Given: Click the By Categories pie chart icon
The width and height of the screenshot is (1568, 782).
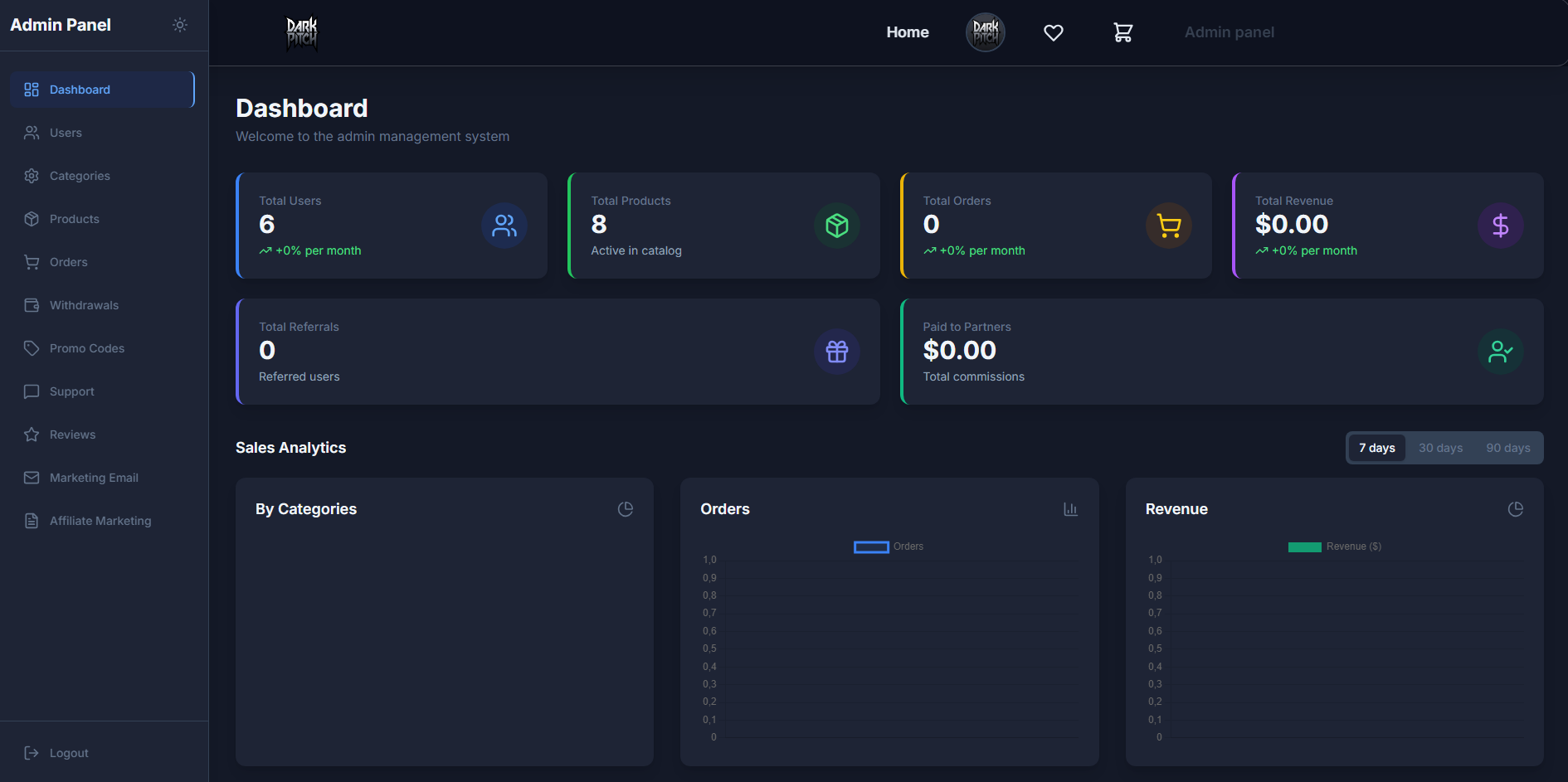Looking at the screenshot, I should tap(626, 509).
